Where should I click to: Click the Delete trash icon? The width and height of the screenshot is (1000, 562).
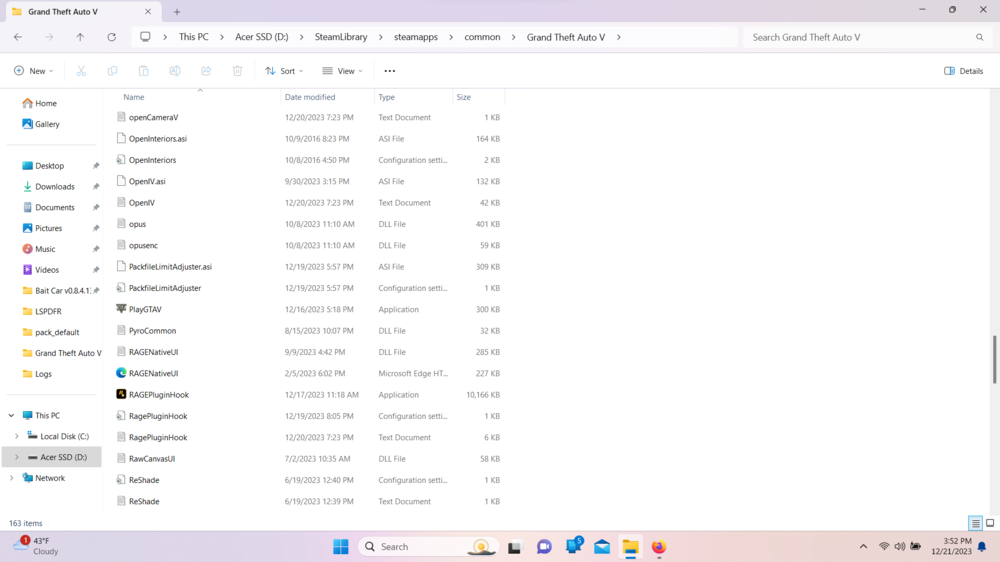click(237, 71)
